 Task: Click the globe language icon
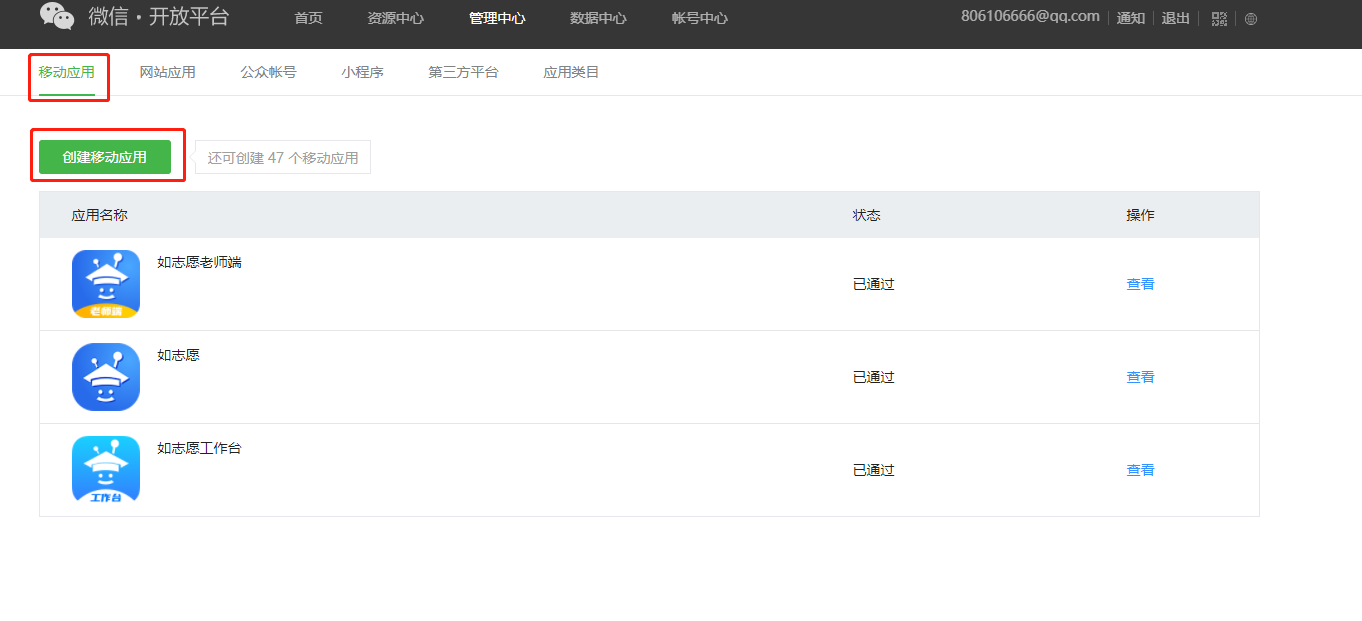[1251, 19]
